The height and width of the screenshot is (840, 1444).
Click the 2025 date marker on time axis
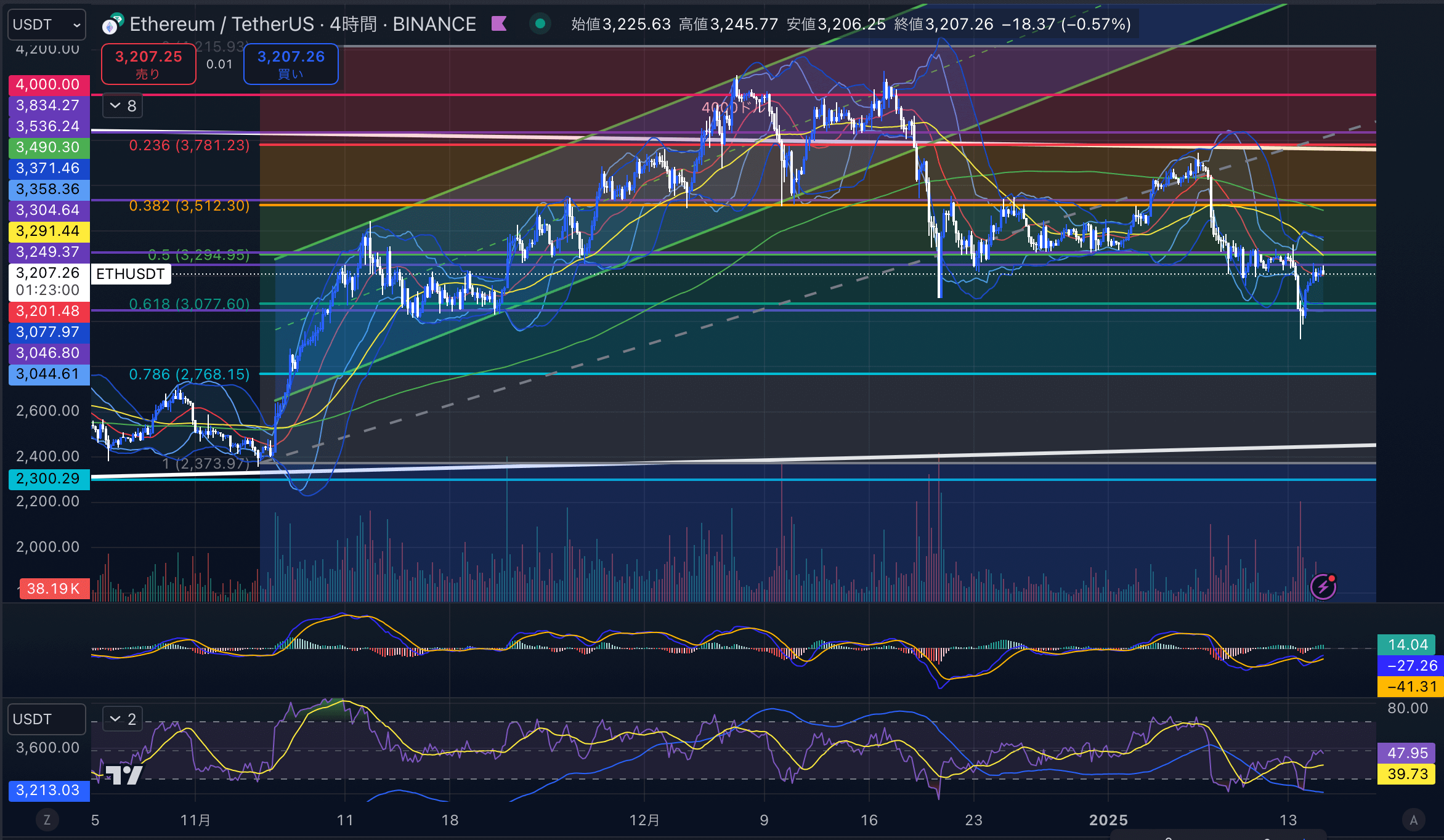pyautogui.click(x=1108, y=820)
